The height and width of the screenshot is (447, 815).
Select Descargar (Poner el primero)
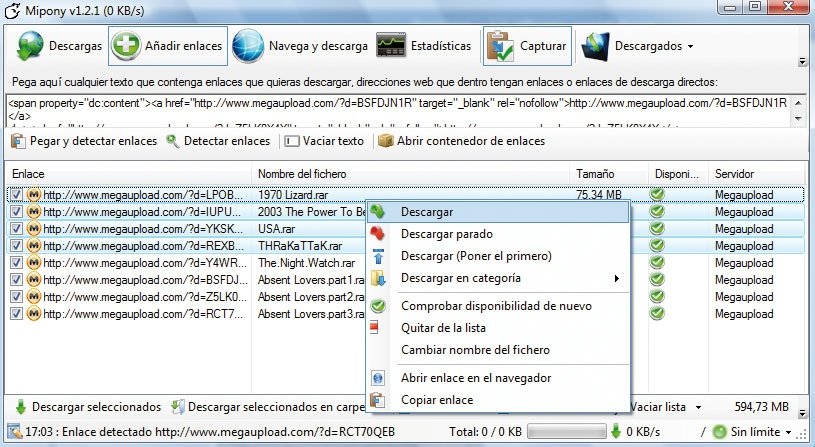[x=498, y=256]
